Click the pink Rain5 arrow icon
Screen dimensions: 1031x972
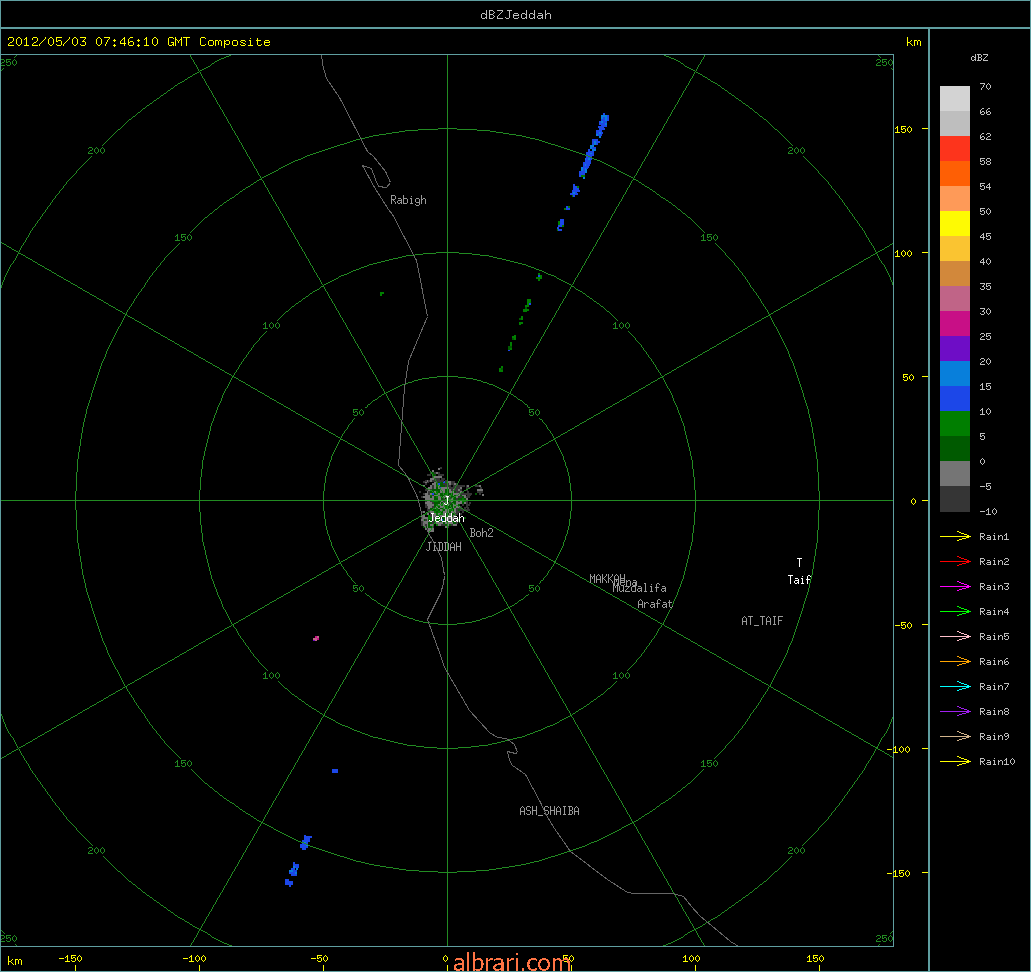point(955,637)
